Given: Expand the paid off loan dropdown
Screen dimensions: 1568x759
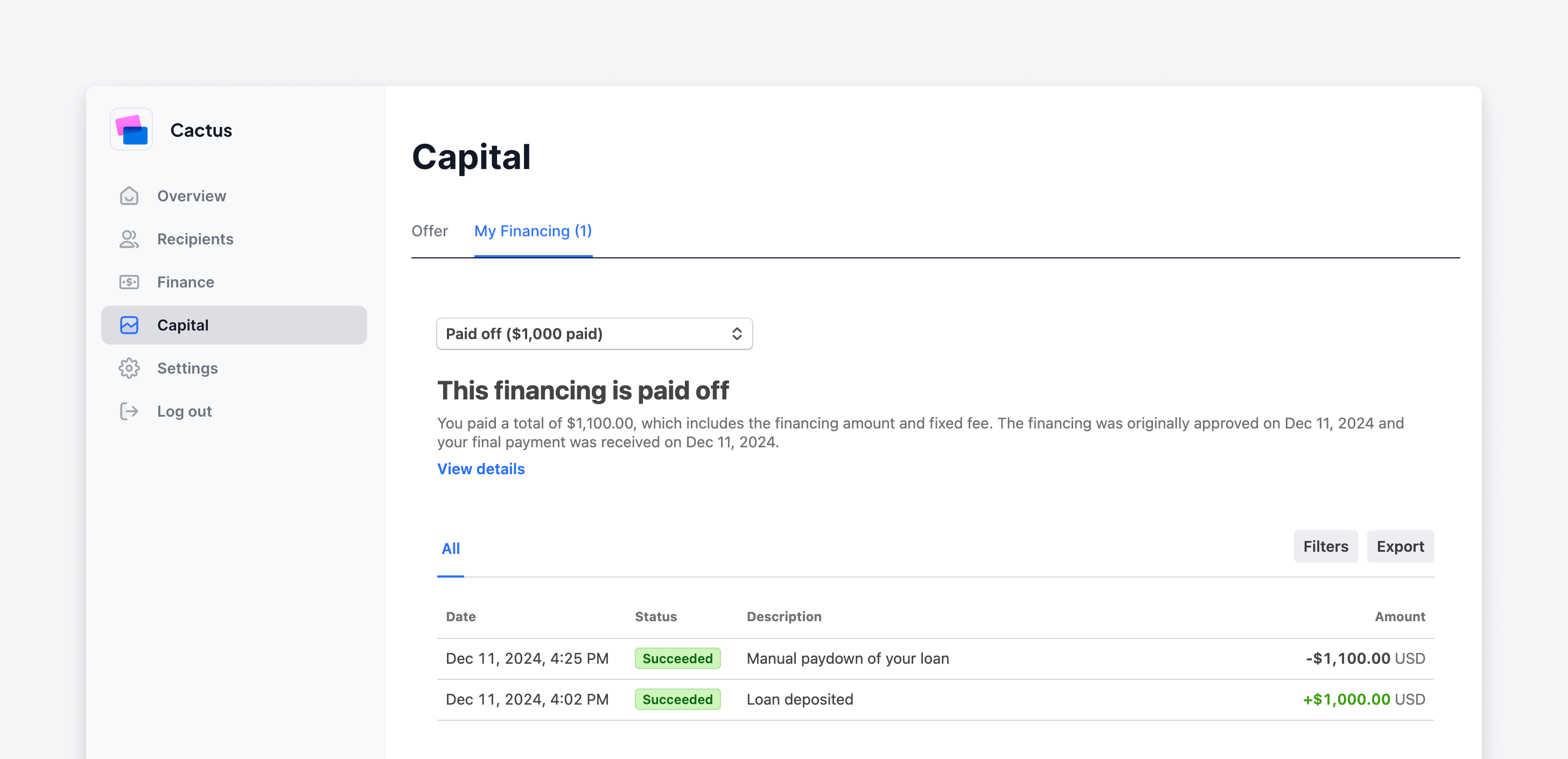Looking at the screenshot, I should pos(594,333).
